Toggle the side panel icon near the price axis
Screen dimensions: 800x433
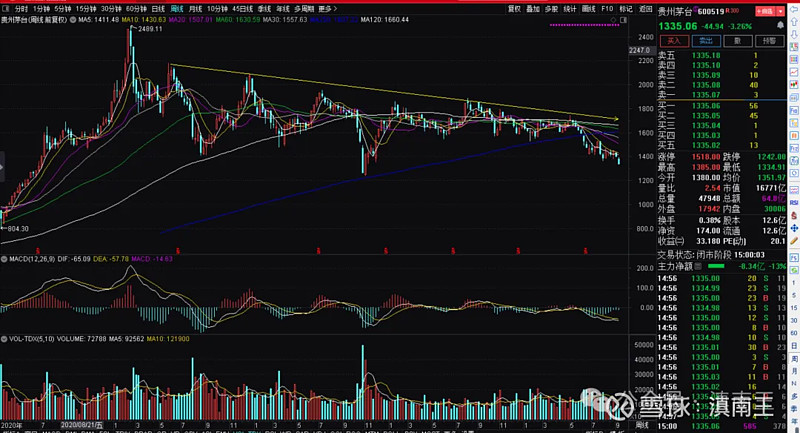point(623,20)
